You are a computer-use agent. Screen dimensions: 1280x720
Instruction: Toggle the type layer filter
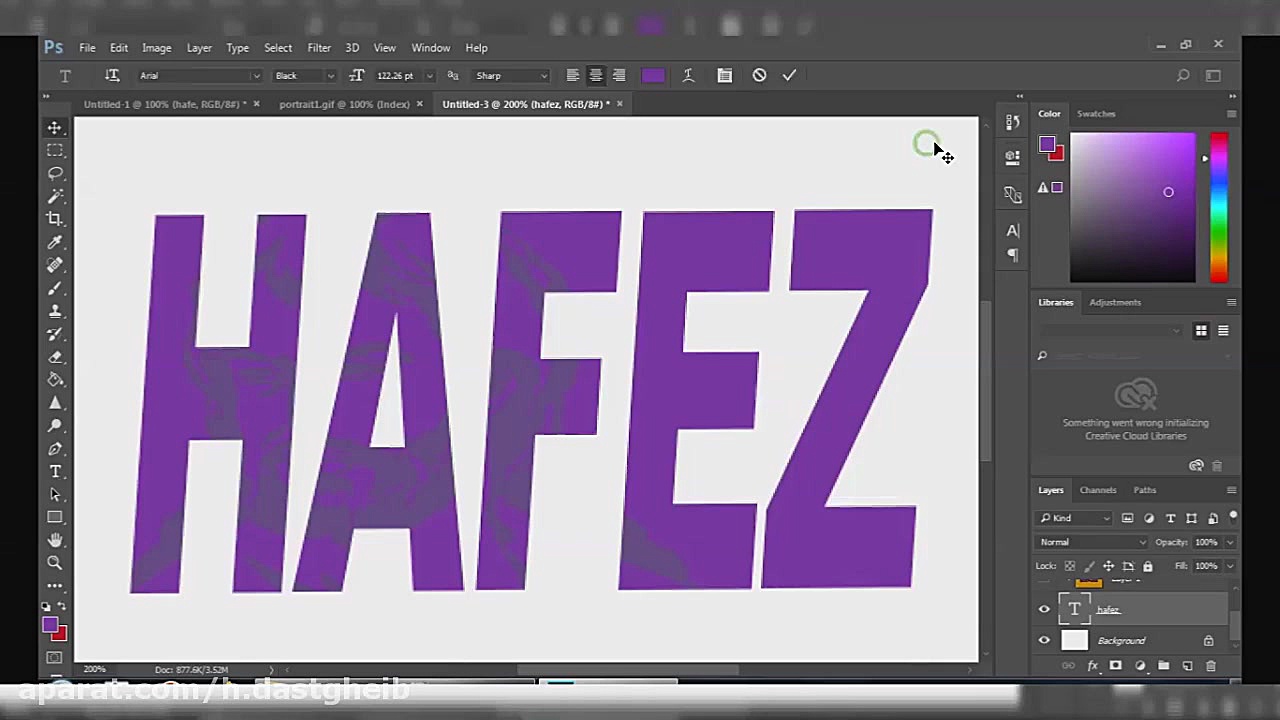coord(1170,518)
